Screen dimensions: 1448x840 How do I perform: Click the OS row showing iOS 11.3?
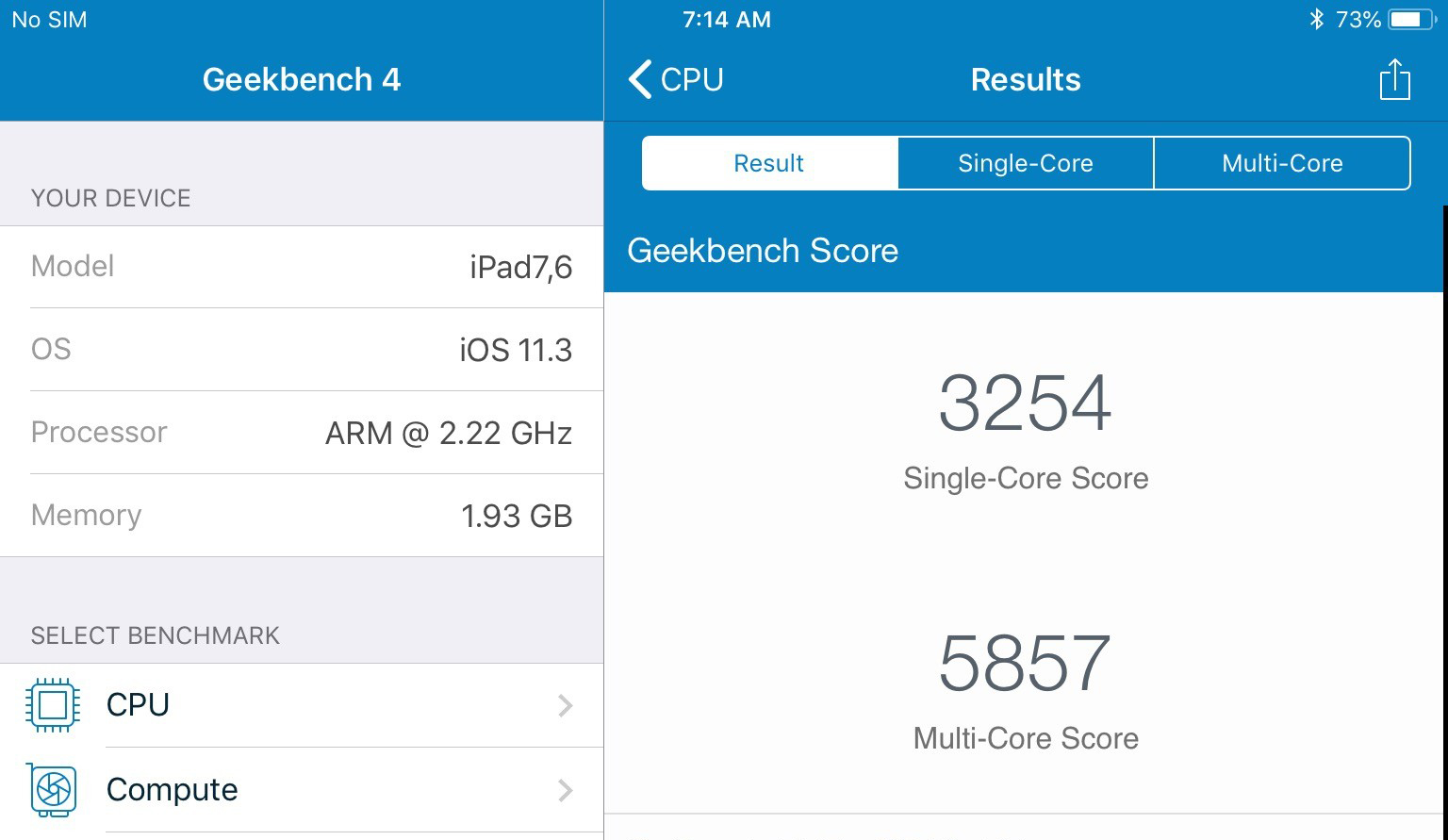pyautogui.click(x=302, y=349)
